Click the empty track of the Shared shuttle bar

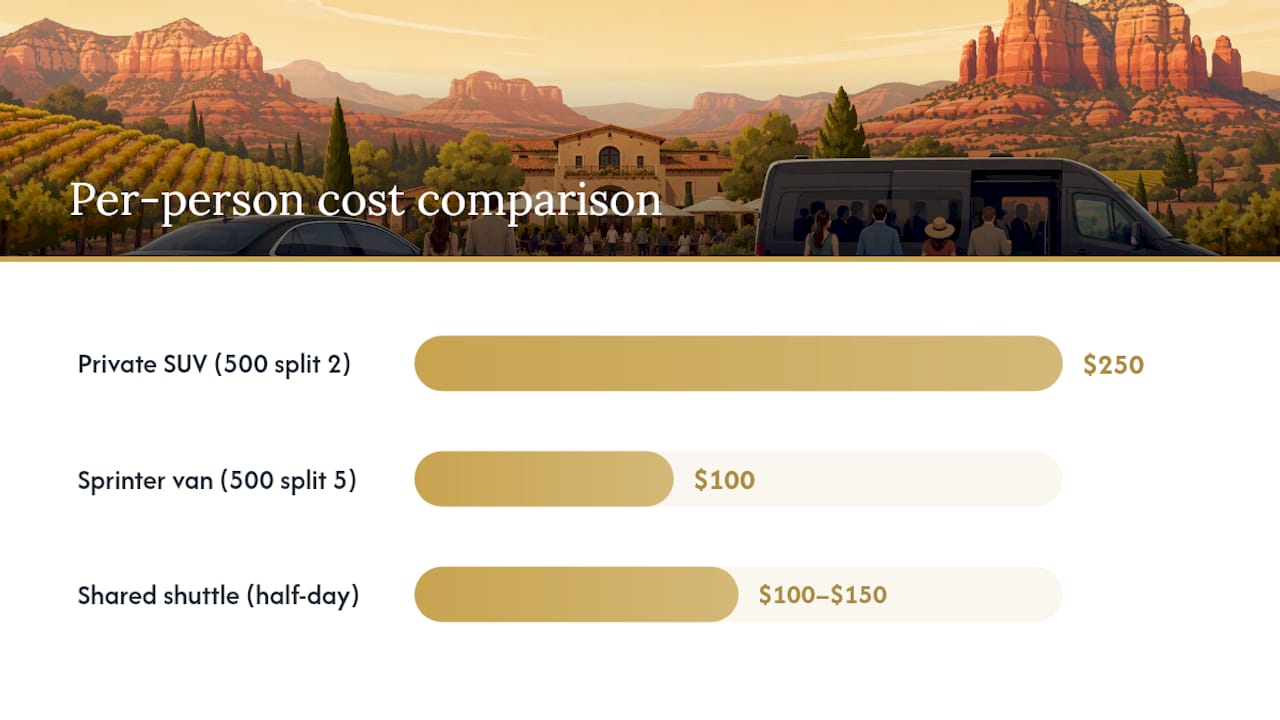(975, 595)
